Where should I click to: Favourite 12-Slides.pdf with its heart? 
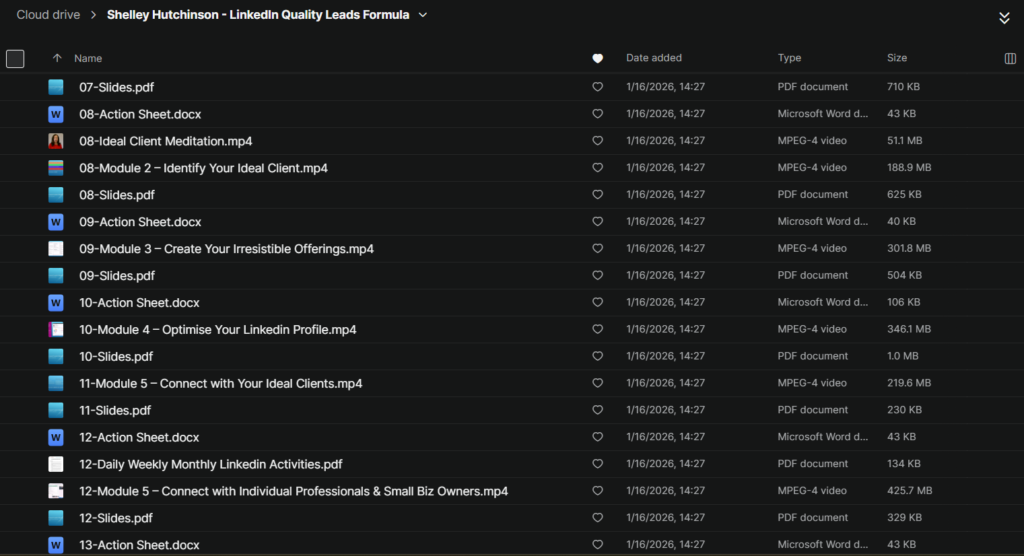pyautogui.click(x=598, y=517)
